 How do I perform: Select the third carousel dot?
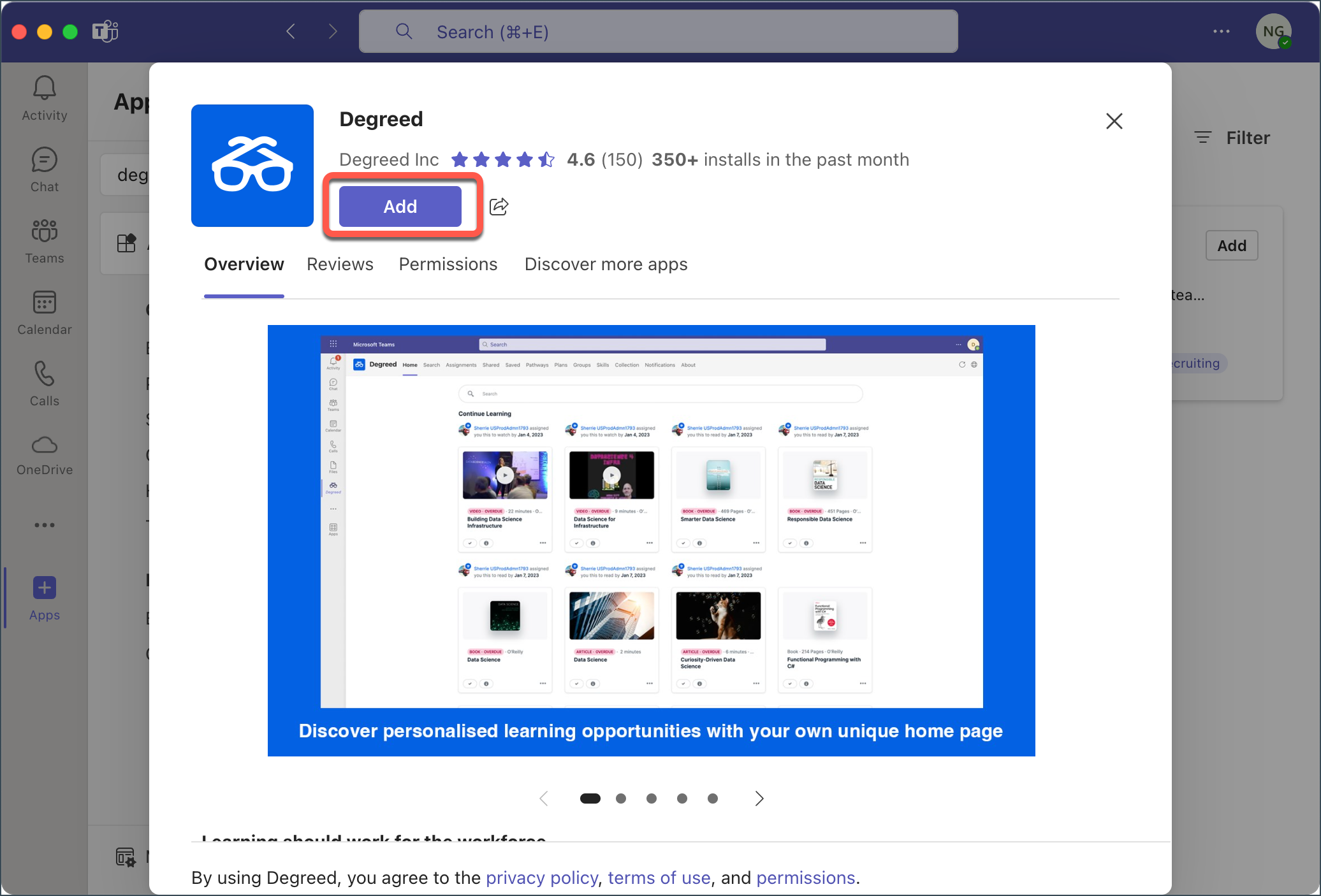point(652,798)
